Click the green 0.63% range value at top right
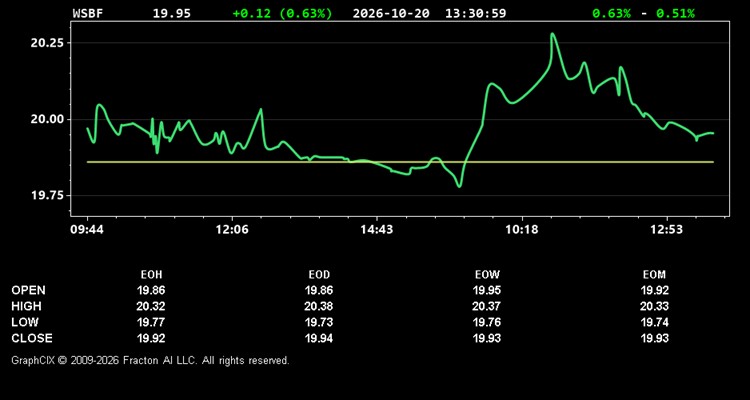 click(x=611, y=13)
